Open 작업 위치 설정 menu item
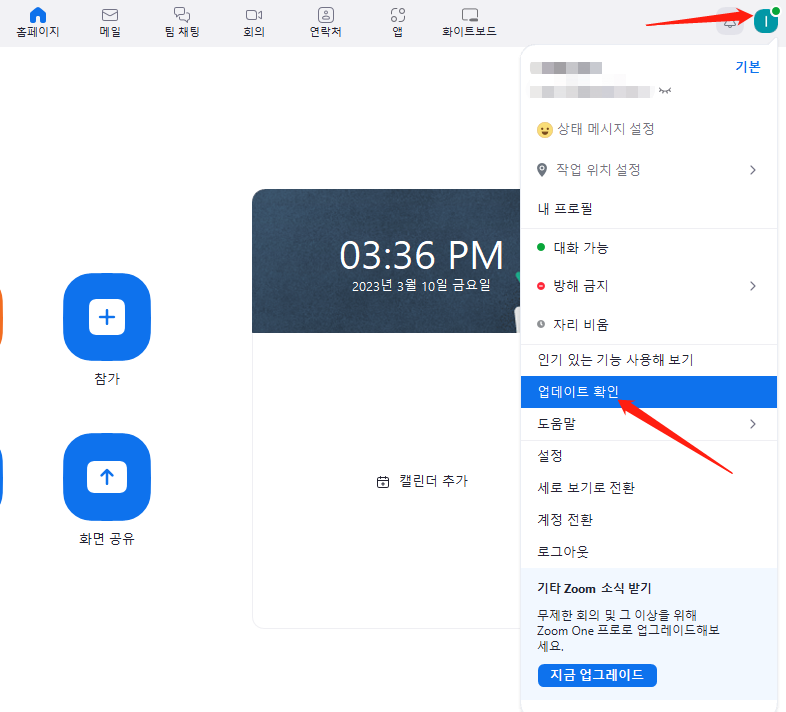This screenshot has height=712, width=786. [649, 170]
